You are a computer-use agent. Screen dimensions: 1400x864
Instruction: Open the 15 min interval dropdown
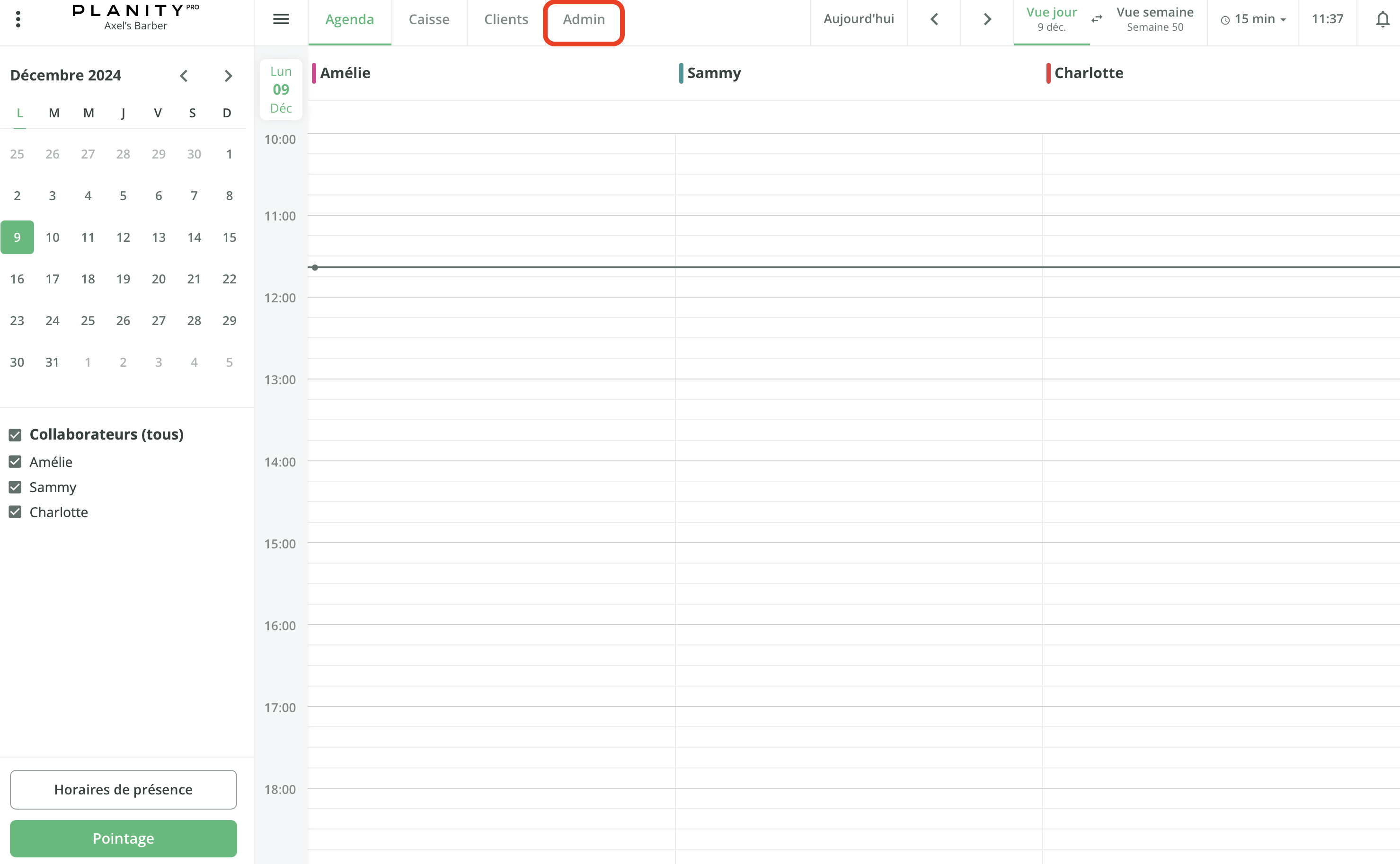pos(1253,19)
